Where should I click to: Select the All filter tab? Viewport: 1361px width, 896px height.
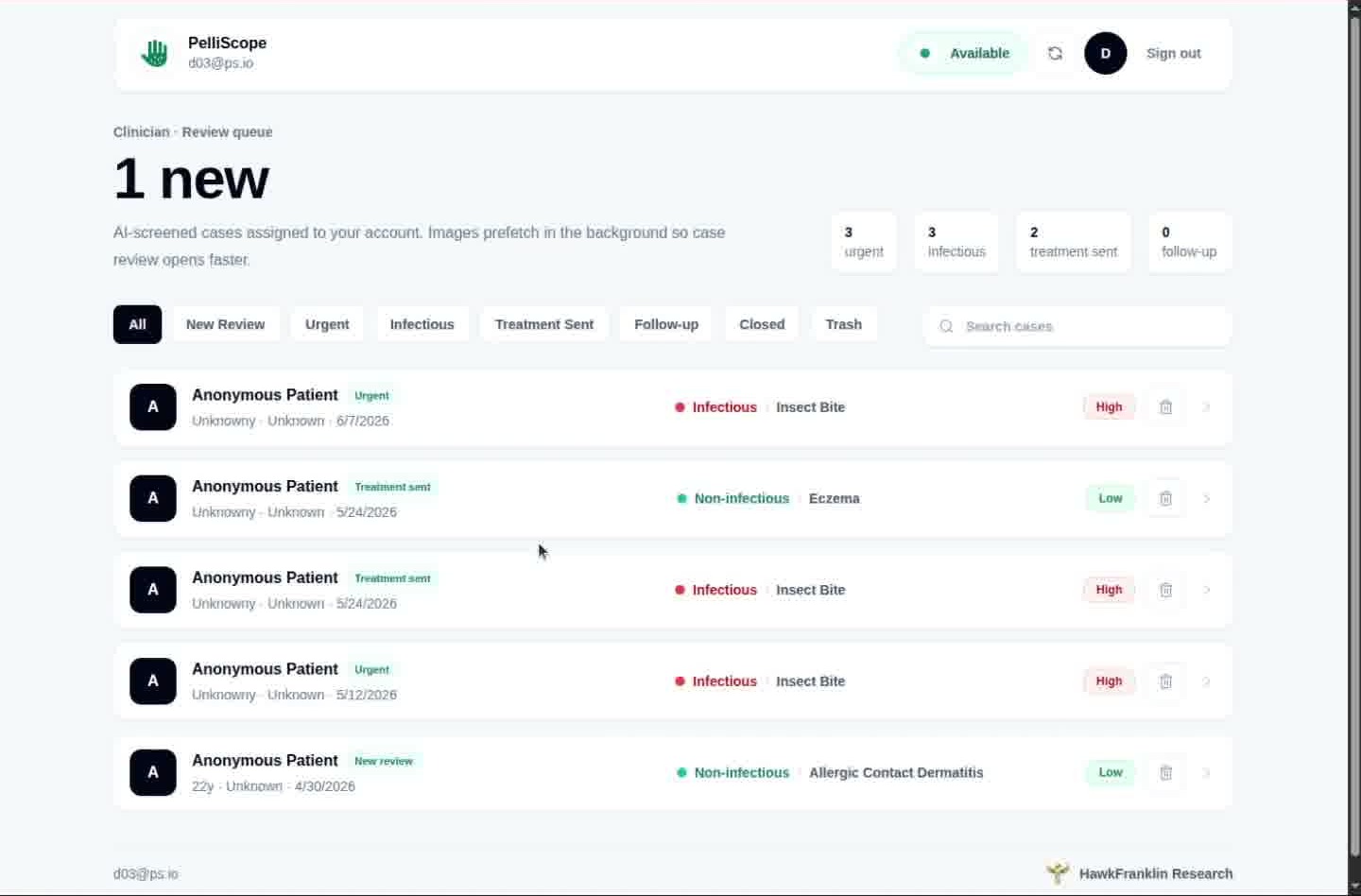pos(137,324)
